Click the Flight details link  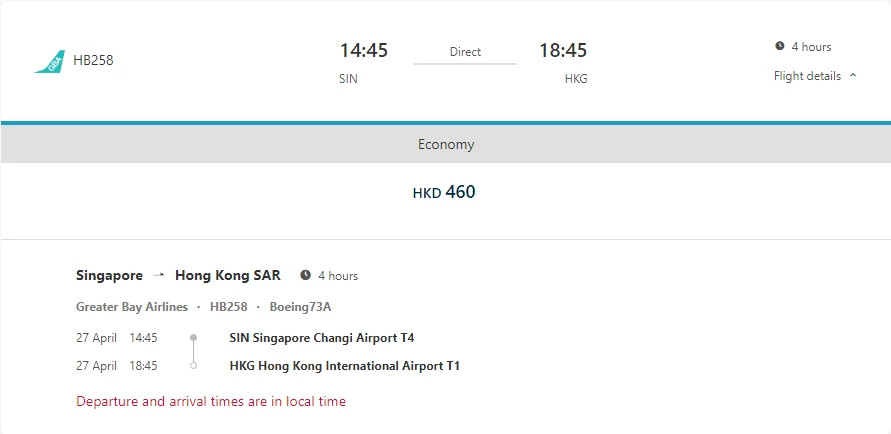(807, 76)
